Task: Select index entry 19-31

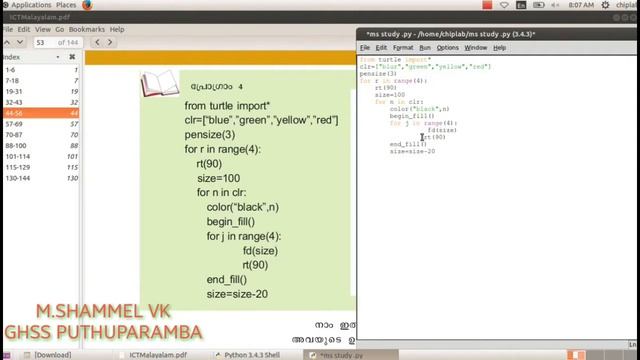Action: pyautogui.click(x=41, y=91)
